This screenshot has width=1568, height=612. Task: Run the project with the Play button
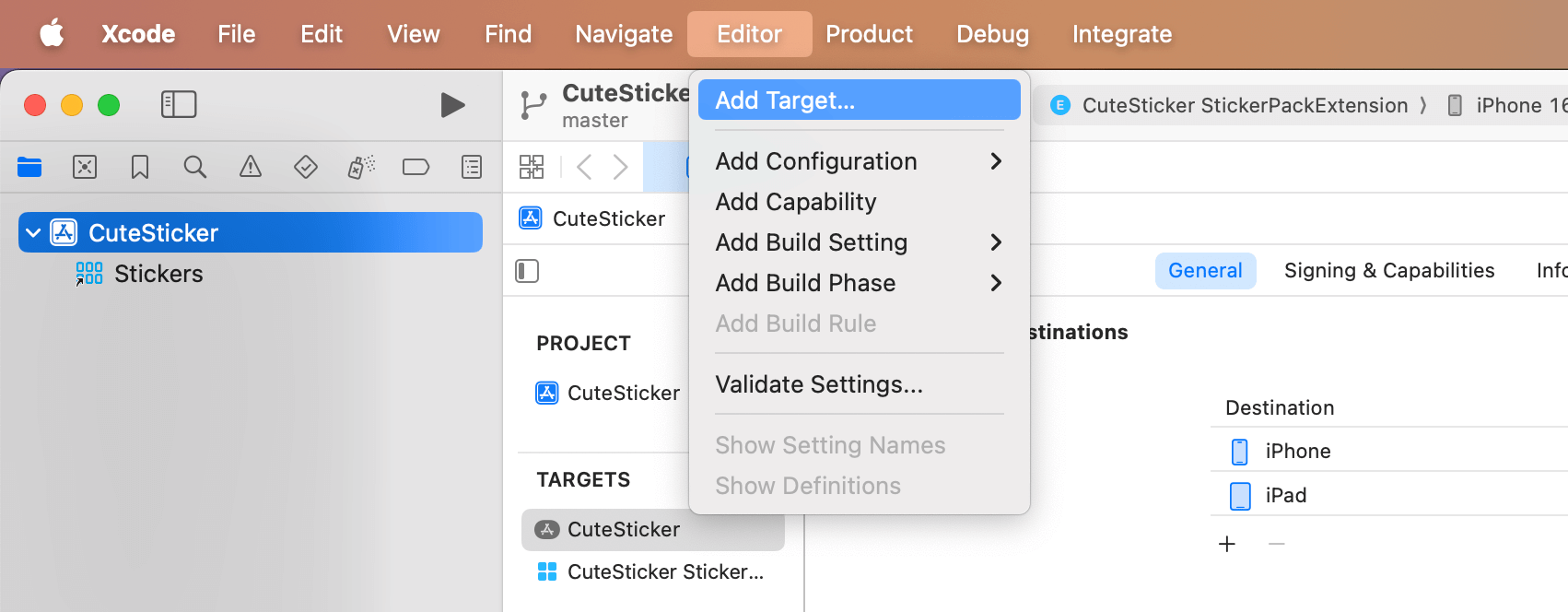452,105
